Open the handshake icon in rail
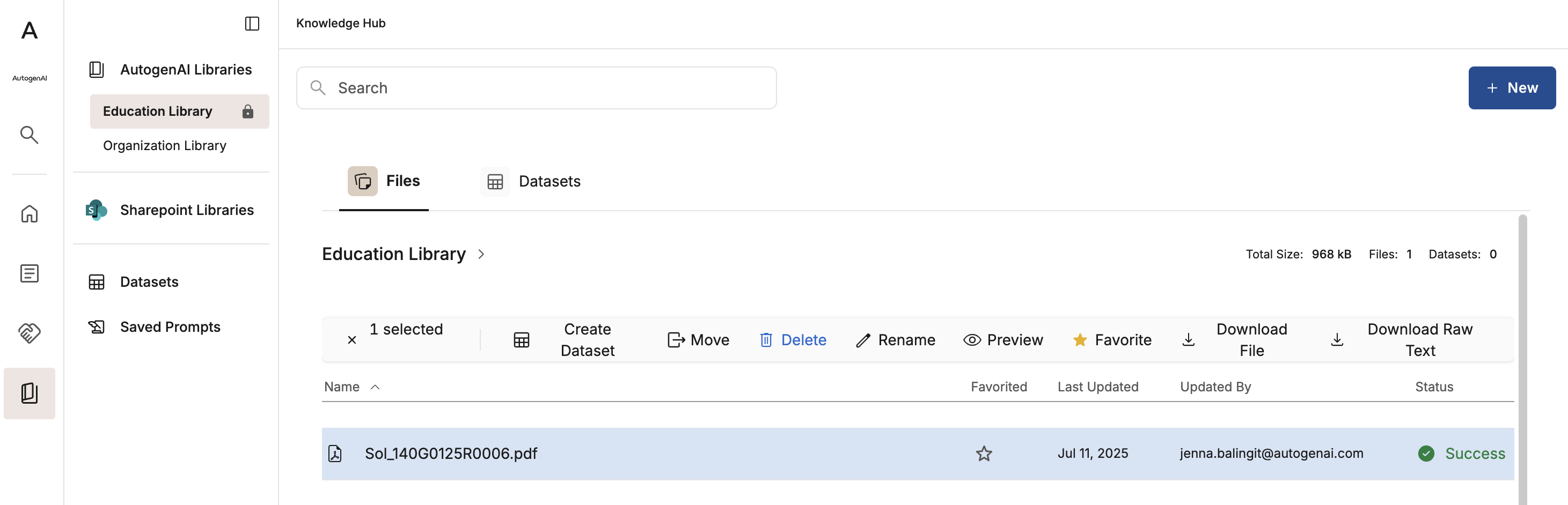 [x=29, y=333]
